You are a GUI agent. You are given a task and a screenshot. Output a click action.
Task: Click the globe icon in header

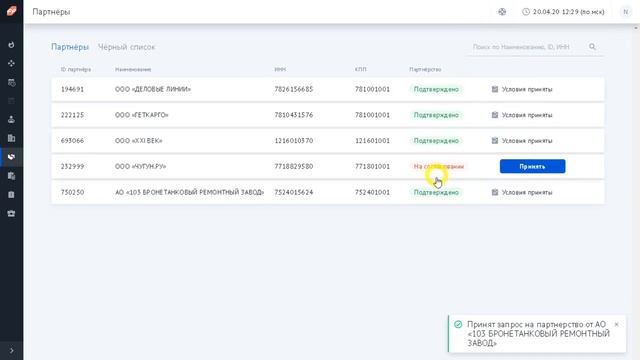(502, 12)
